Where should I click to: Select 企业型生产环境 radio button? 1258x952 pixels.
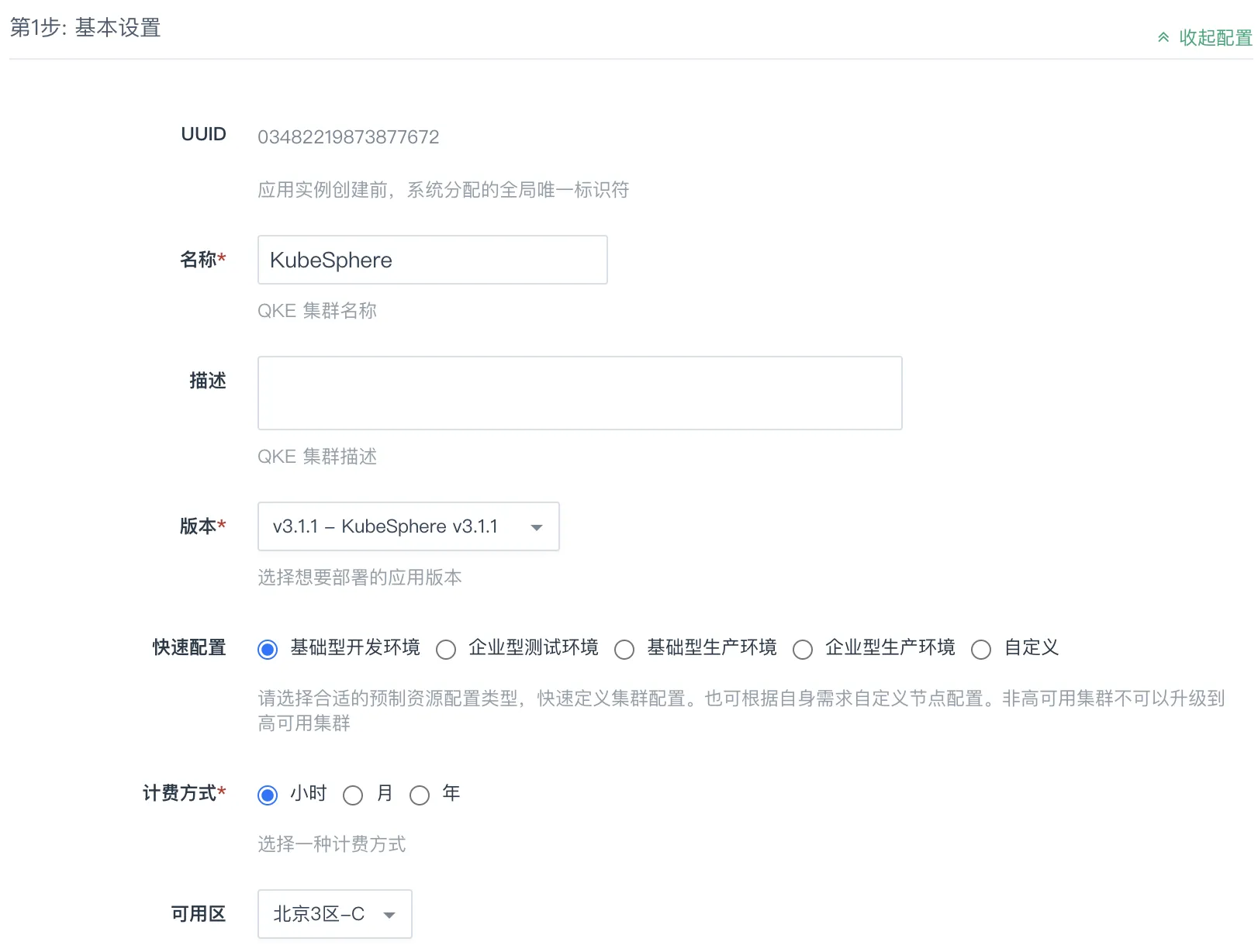point(803,649)
